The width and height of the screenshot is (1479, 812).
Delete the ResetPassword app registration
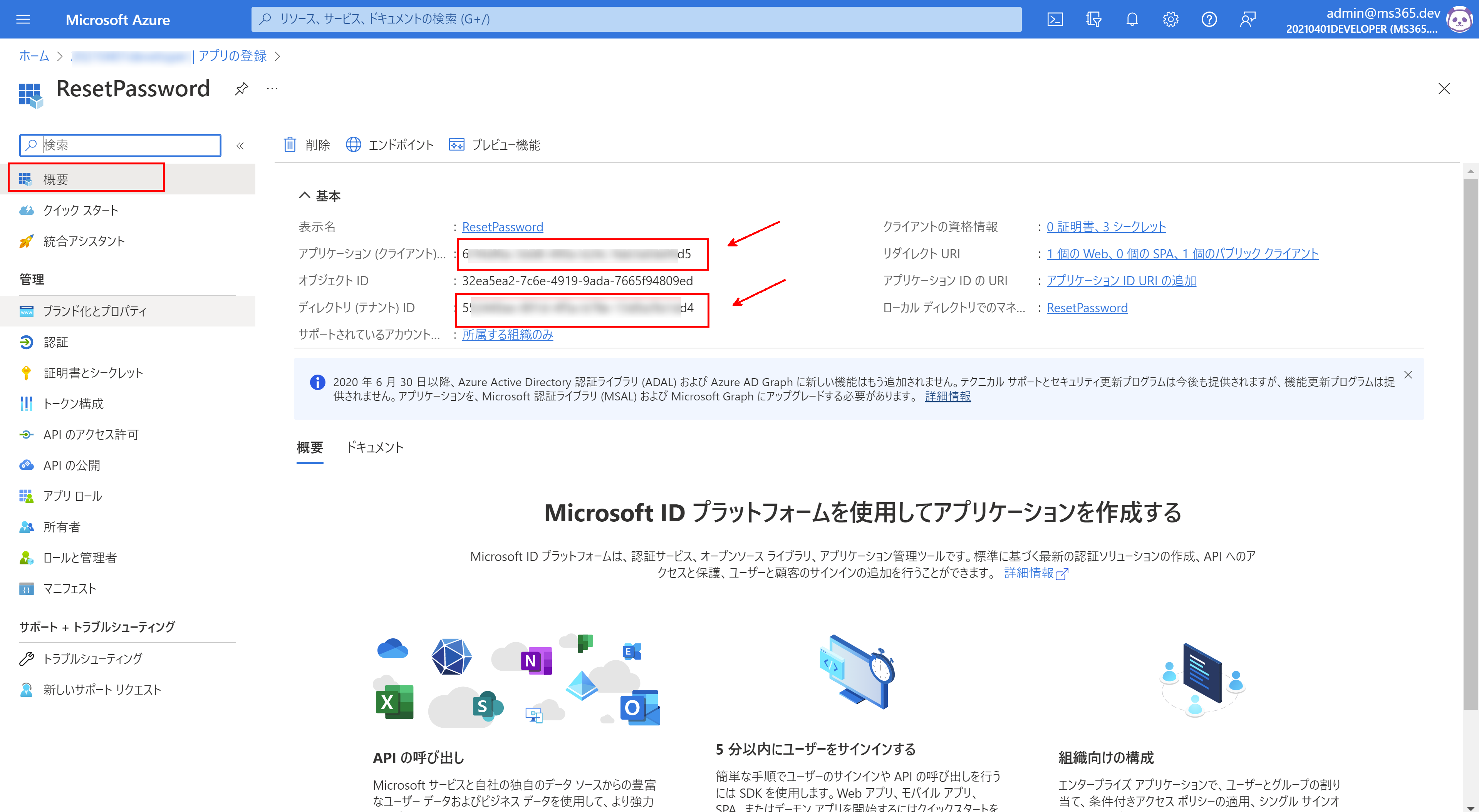coord(307,145)
